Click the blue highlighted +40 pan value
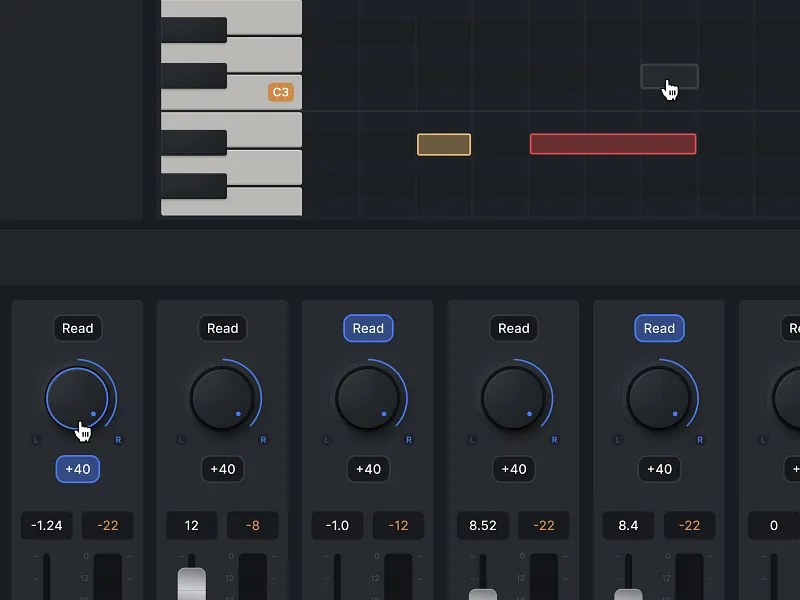This screenshot has height=600, width=800. (x=78, y=469)
